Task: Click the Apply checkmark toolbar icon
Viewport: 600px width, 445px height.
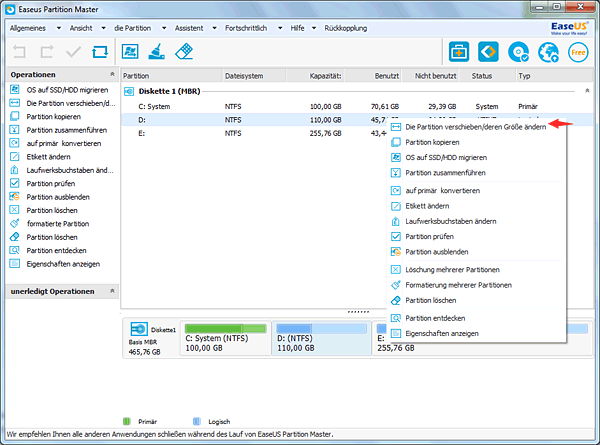Action: pyautogui.click(x=73, y=51)
